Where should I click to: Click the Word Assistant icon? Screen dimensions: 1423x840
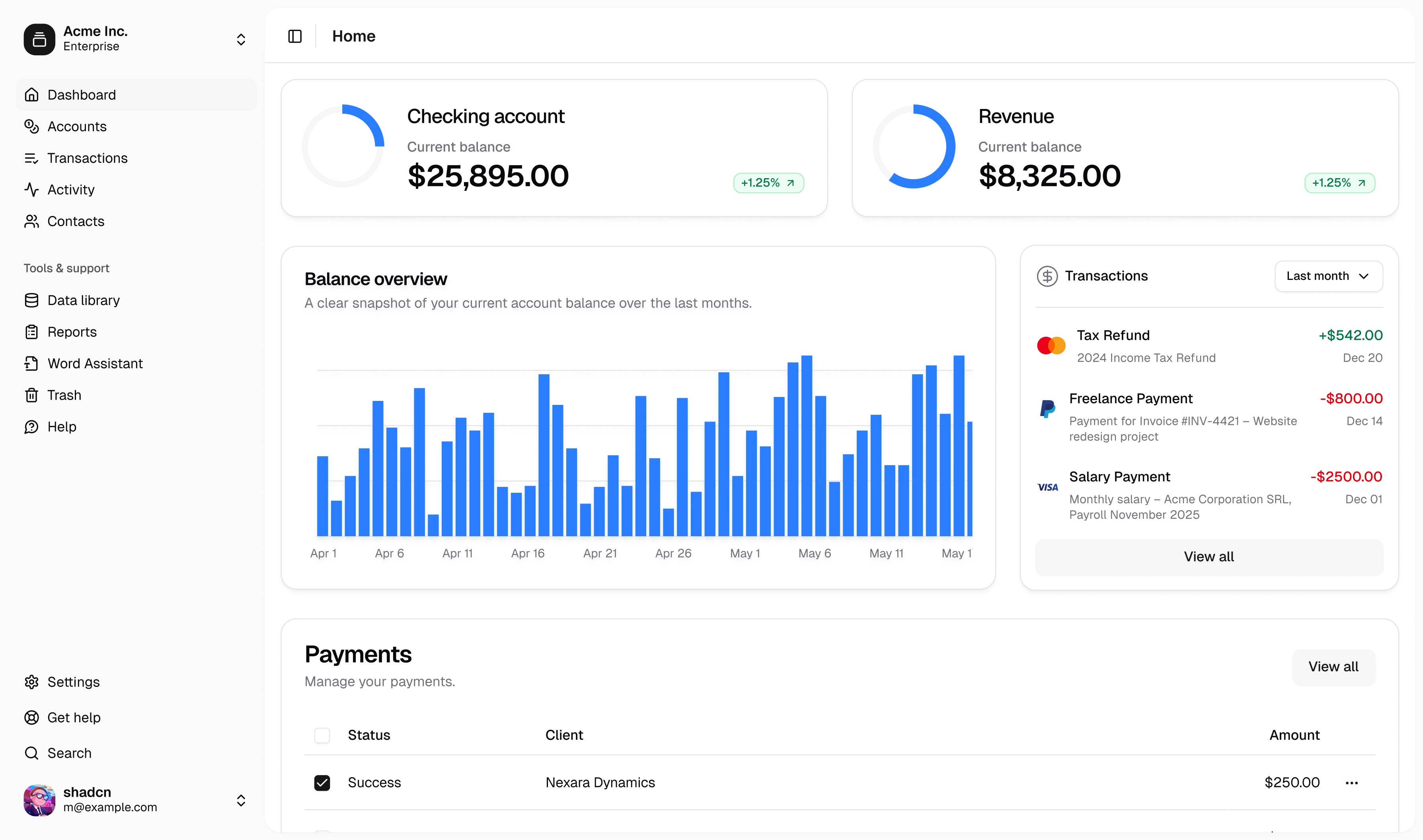pos(32,364)
